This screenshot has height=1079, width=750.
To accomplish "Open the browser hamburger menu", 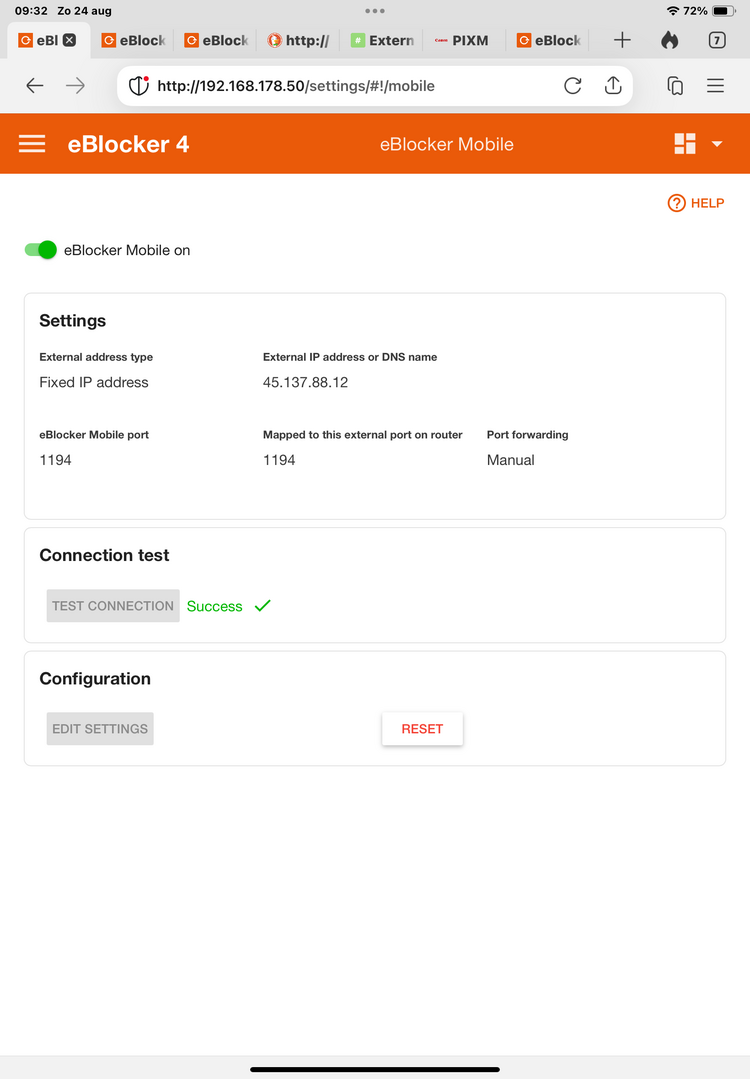I will pos(716,85).
